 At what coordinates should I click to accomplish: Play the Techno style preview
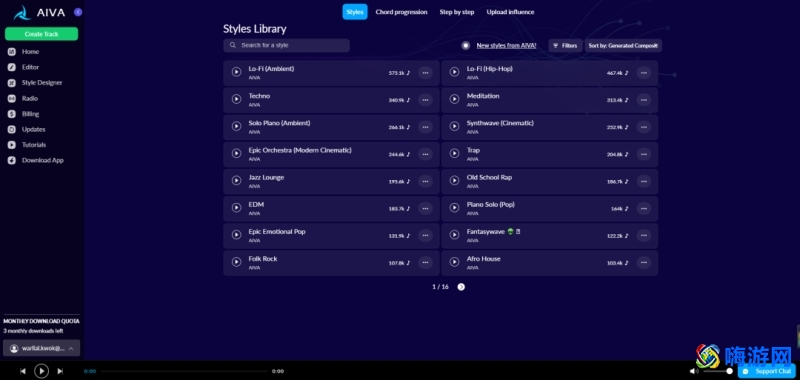[x=236, y=99]
